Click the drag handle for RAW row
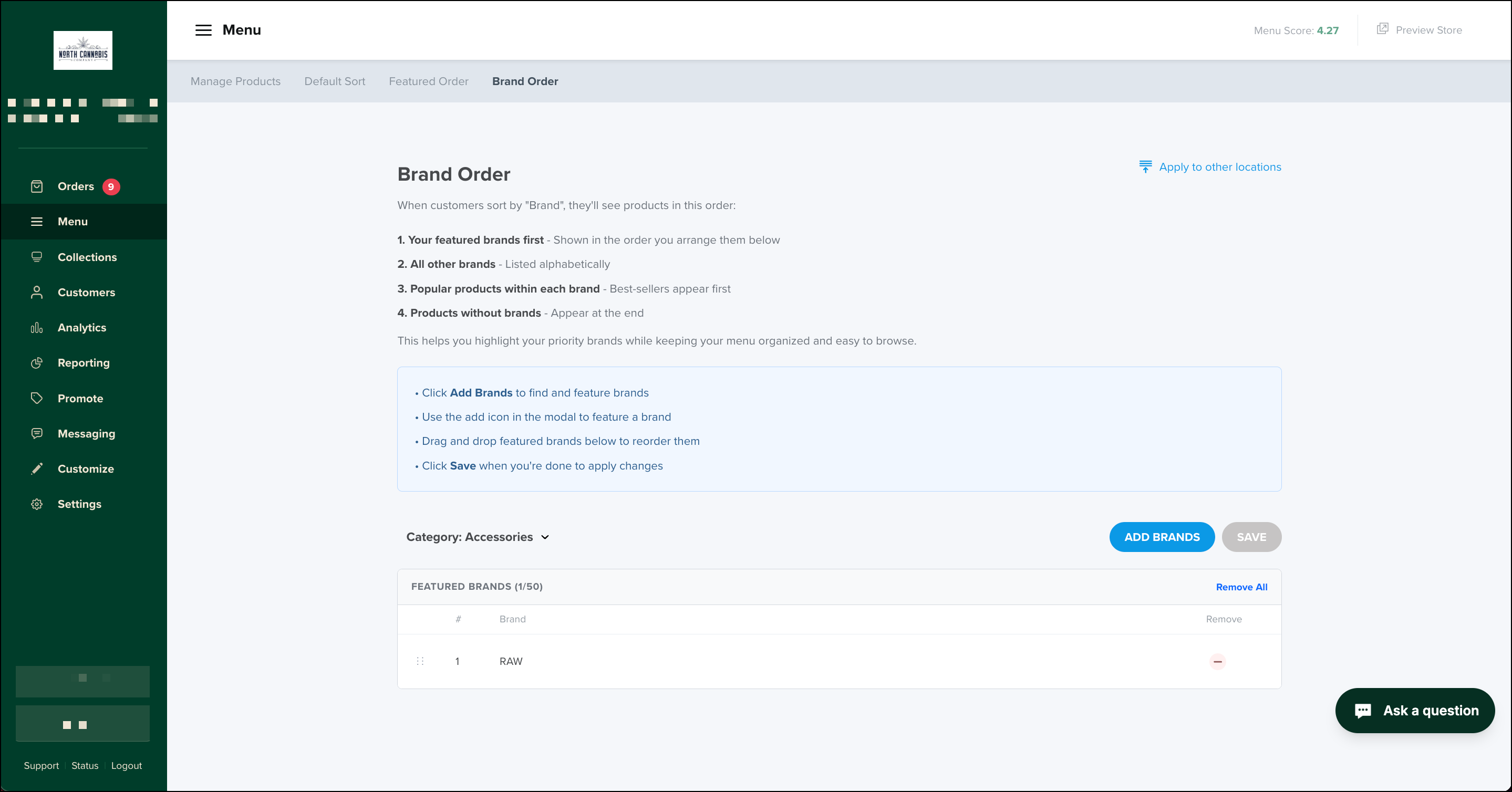 pyautogui.click(x=420, y=661)
